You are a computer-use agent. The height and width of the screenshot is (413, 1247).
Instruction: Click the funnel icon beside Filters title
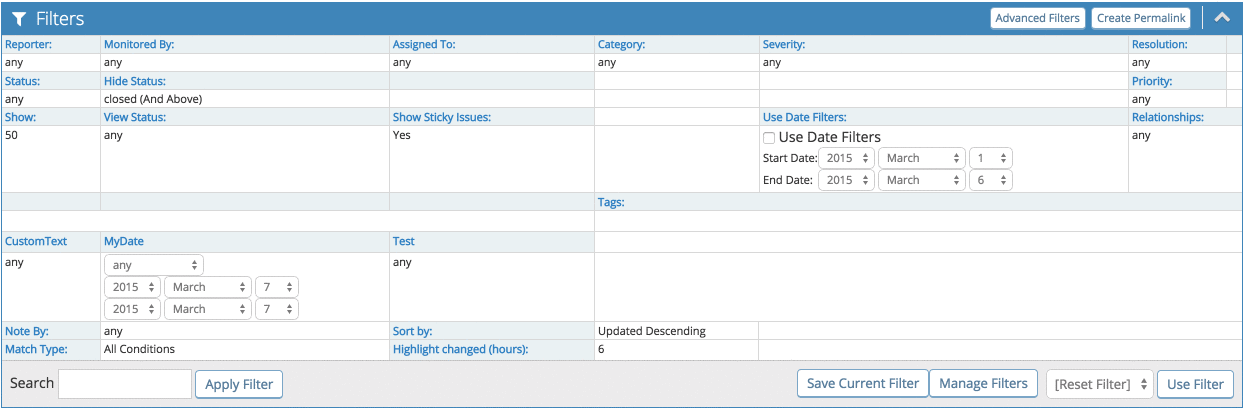[x=19, y=19]
